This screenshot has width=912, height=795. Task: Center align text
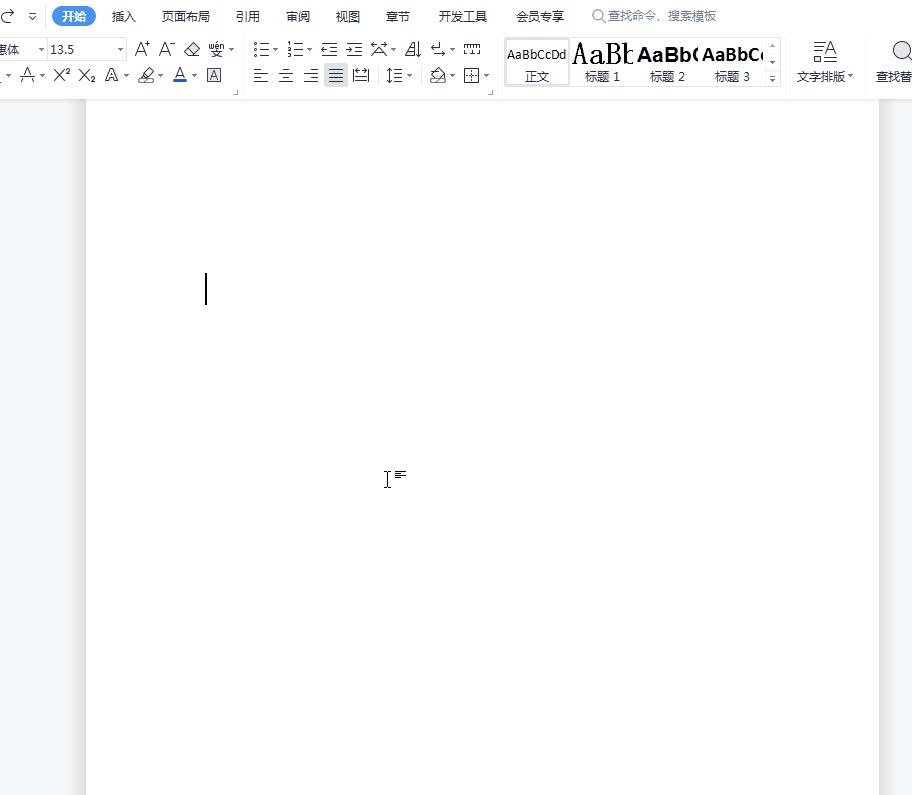[x=286, y=75]
